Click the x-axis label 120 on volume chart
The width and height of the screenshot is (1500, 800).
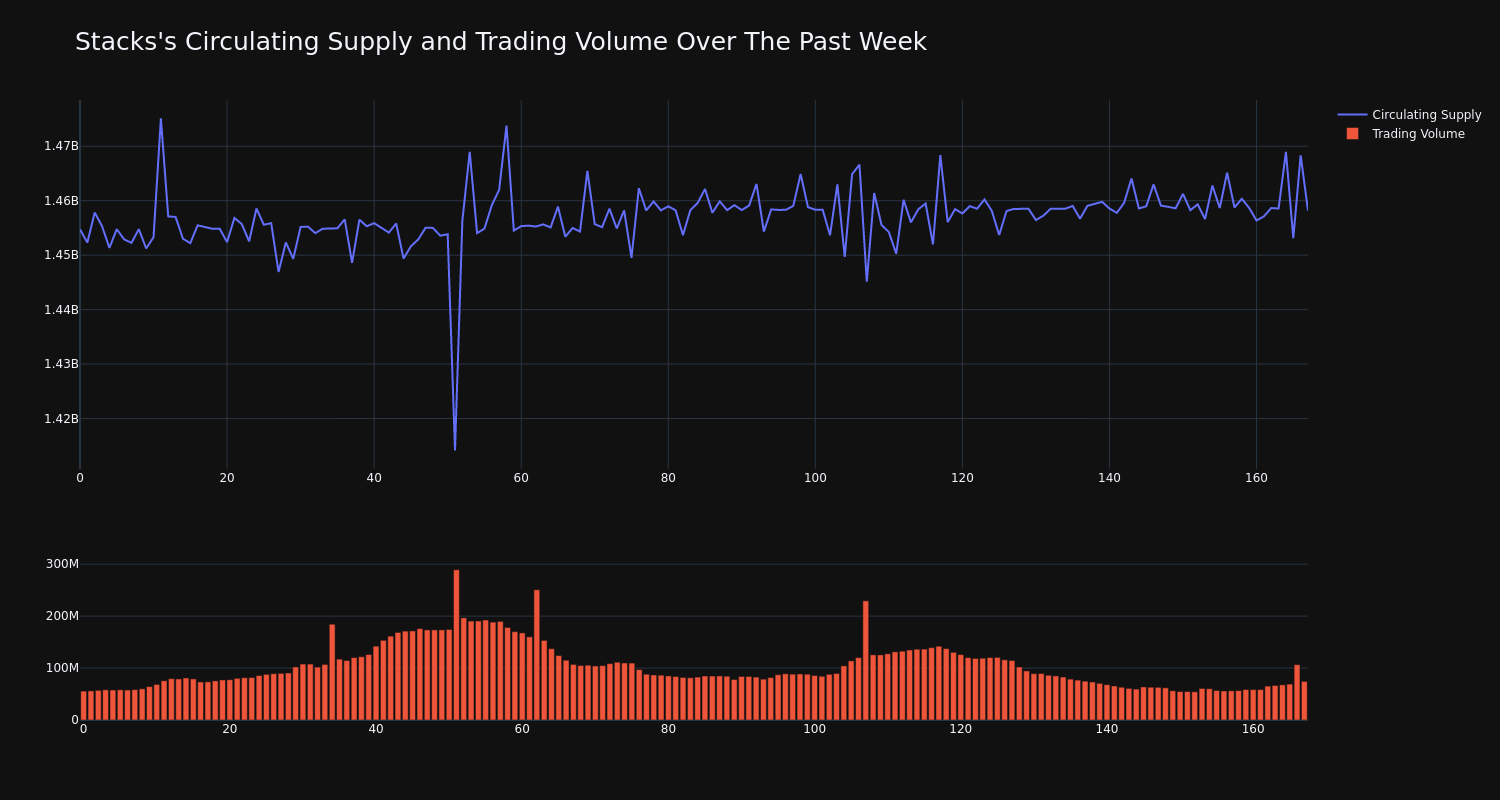(x=961, y=729)
